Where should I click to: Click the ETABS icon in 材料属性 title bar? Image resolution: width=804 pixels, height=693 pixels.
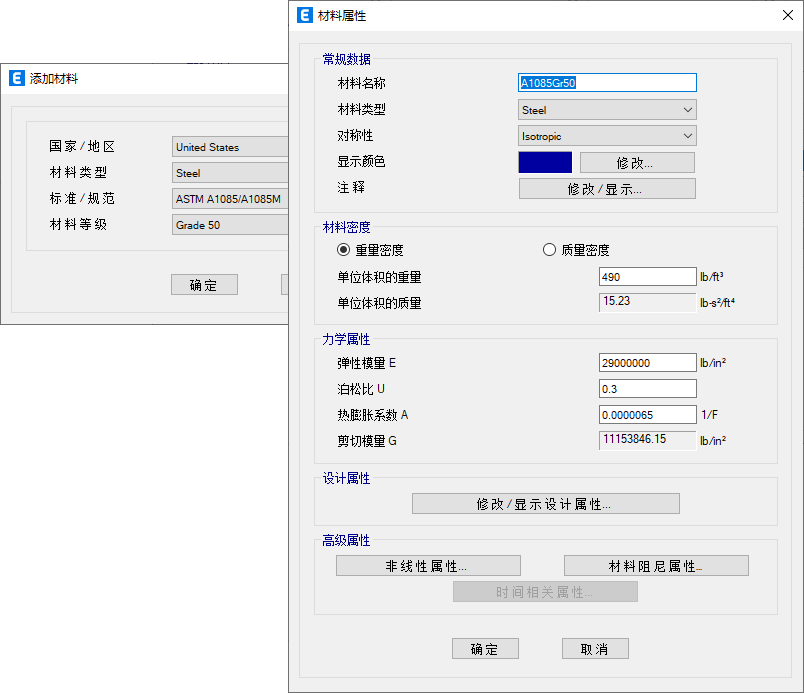click(x=305, y=15)
